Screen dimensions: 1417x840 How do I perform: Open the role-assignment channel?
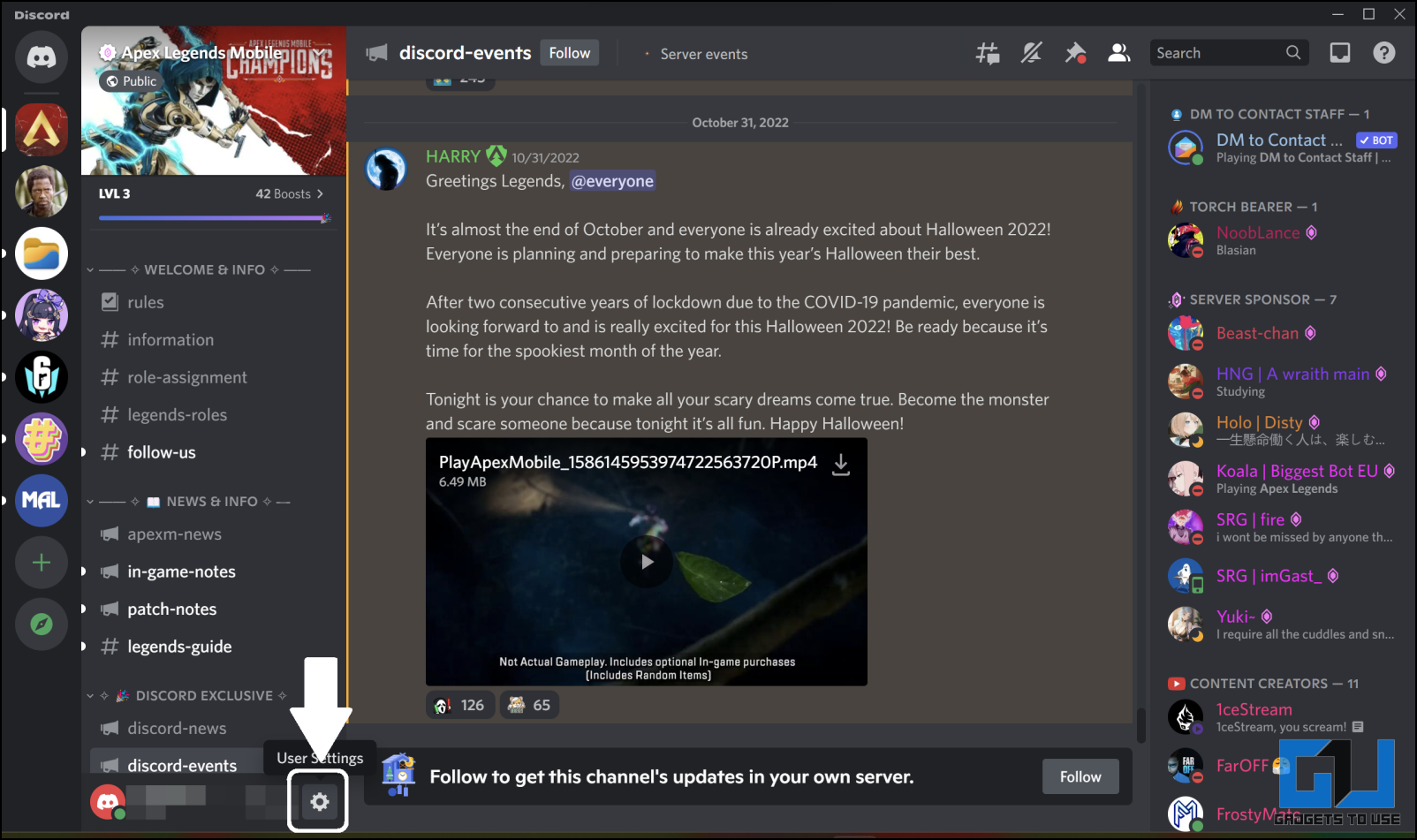[x=214, y=377]
